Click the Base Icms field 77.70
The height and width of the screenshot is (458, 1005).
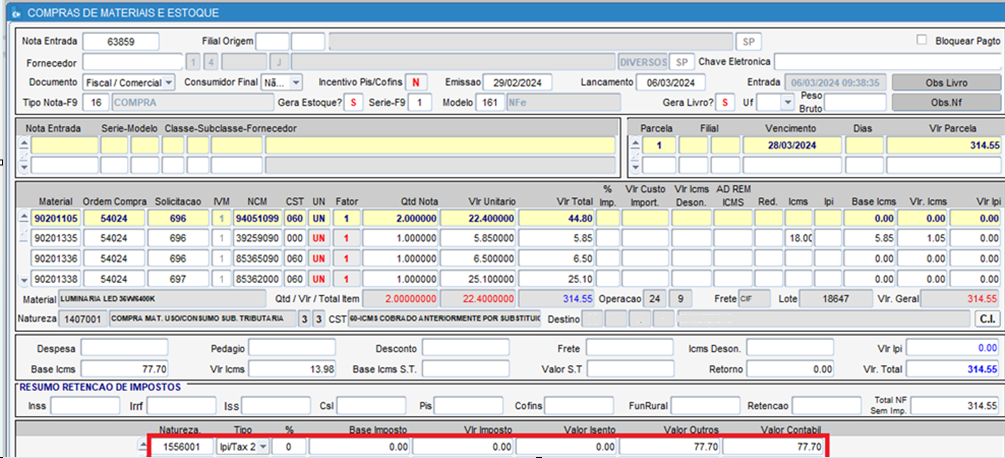coord(124,369)
